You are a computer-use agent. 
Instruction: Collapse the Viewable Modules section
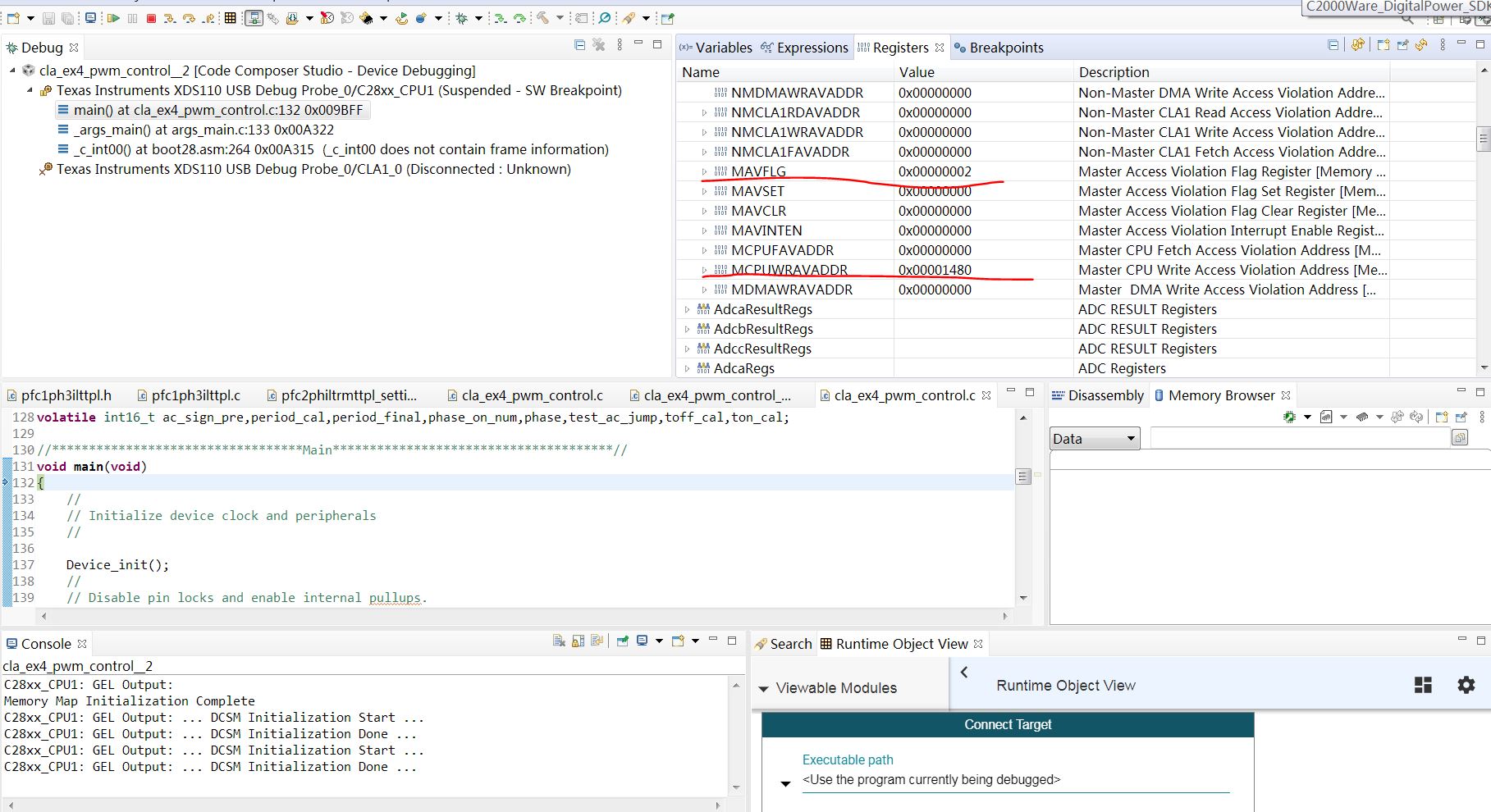pyautogui.click(x=763, y=689)
